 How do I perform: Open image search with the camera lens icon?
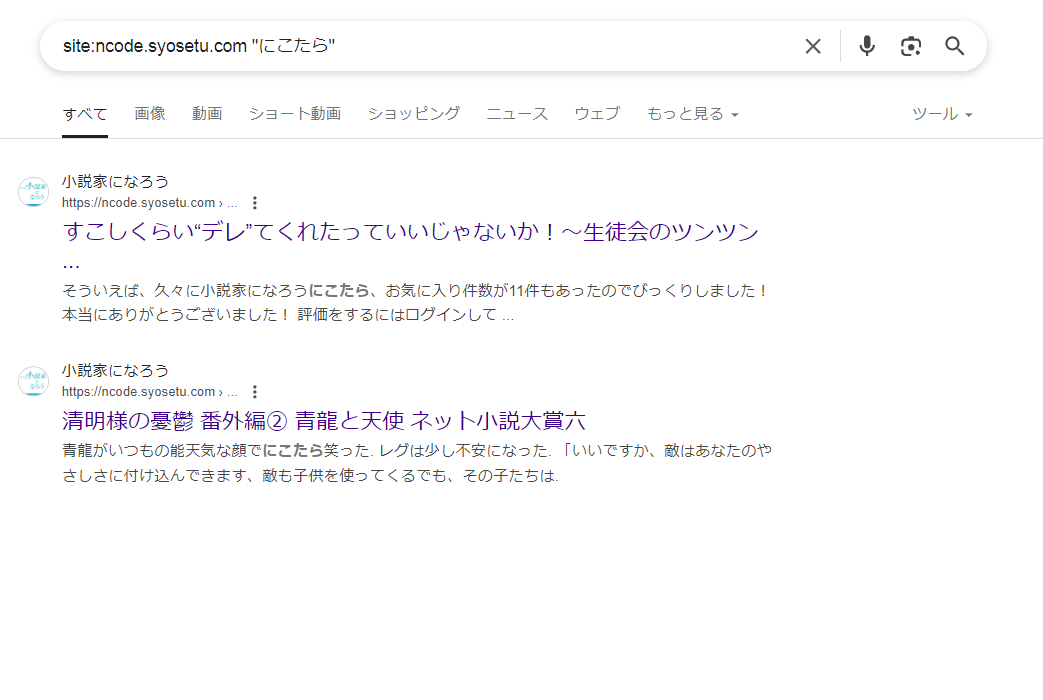(x=911, y=47)
